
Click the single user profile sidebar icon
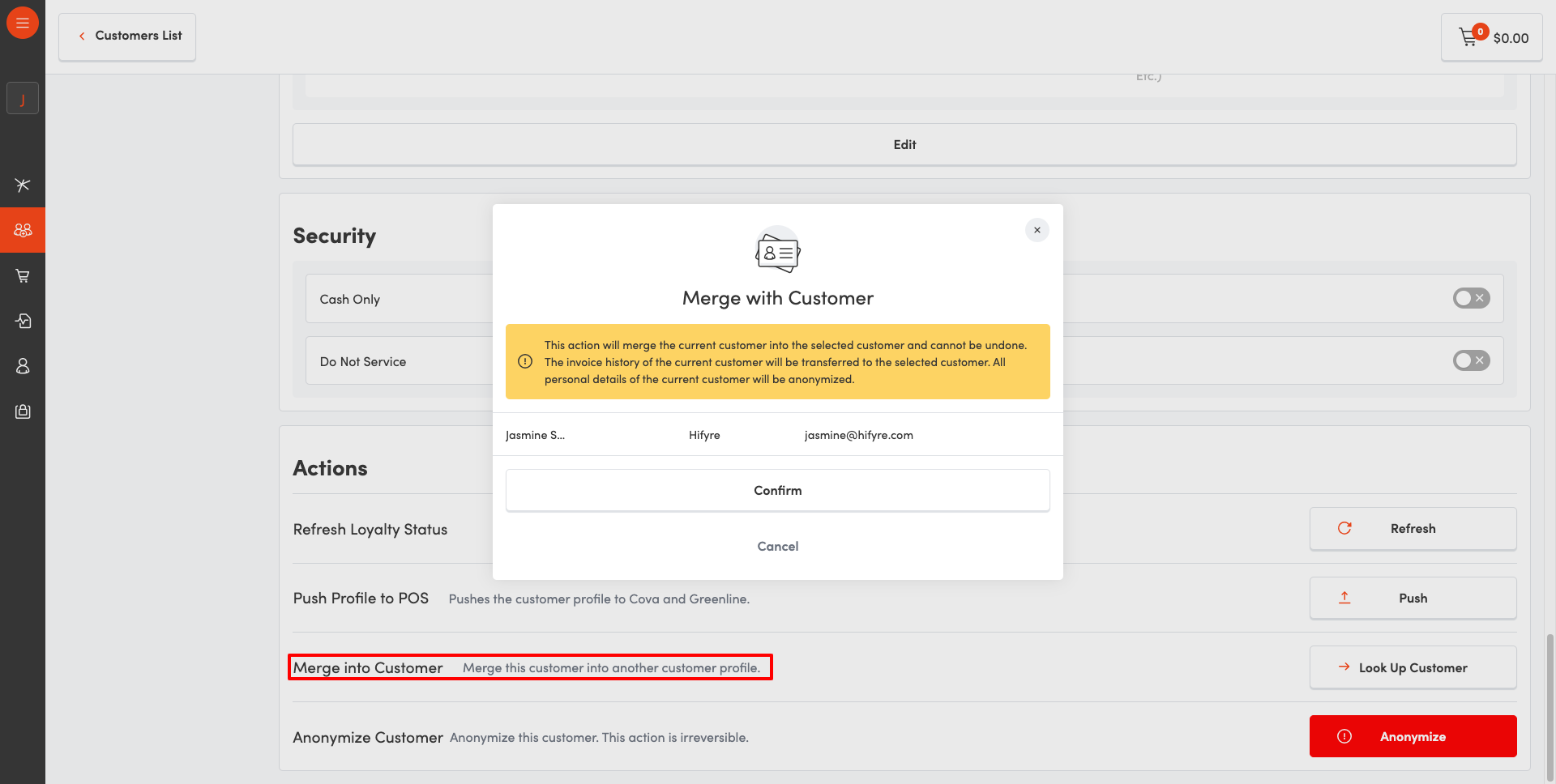[x=23, y=366]
